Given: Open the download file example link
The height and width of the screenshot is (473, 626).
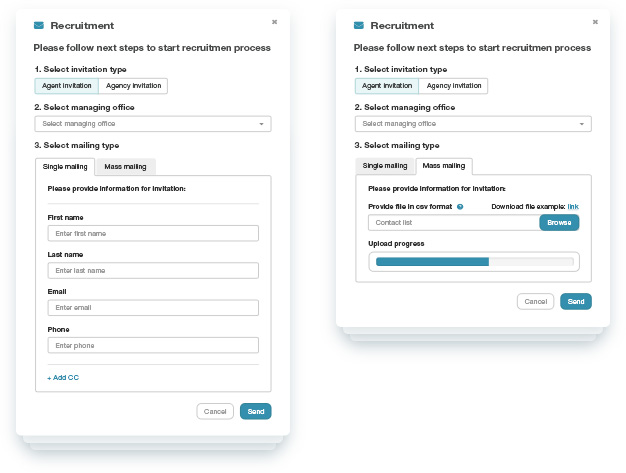Looking at the screenshot, I should coord(573,207).
